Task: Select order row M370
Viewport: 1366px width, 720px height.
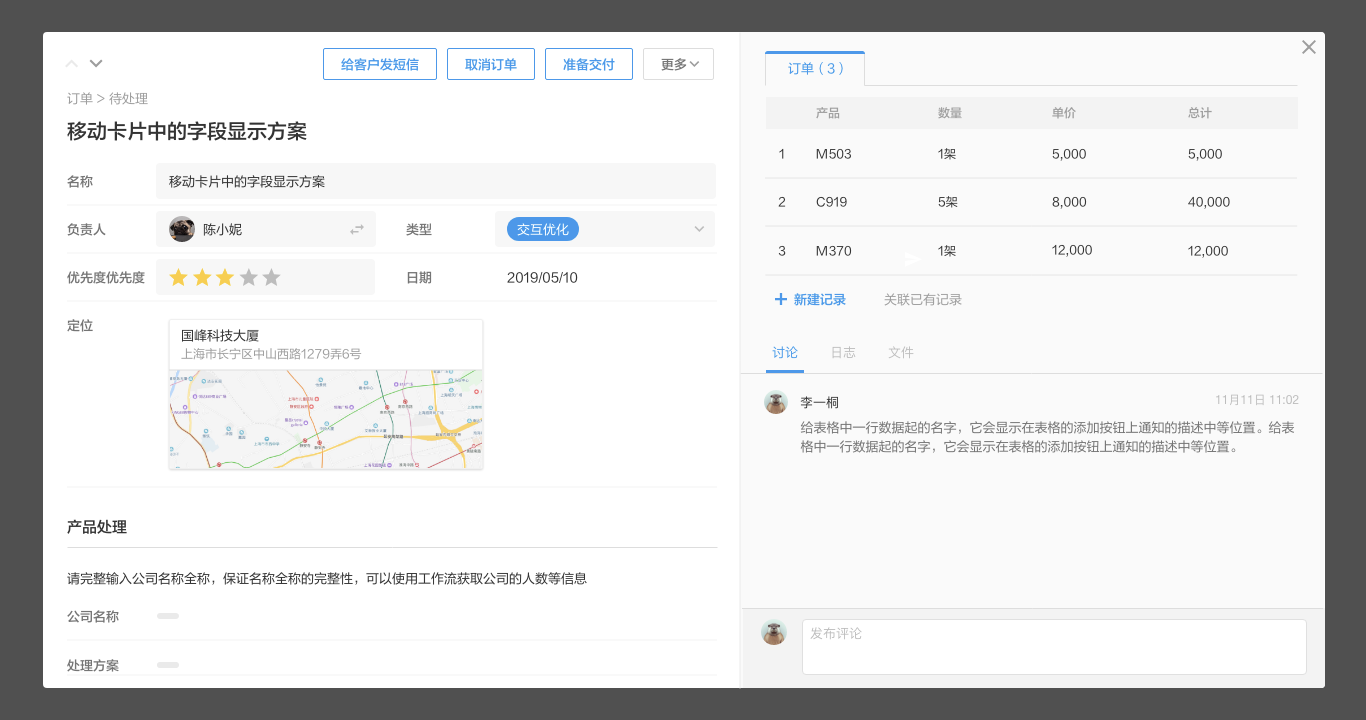Action: pyautogui.click(x=1032, y=251)
